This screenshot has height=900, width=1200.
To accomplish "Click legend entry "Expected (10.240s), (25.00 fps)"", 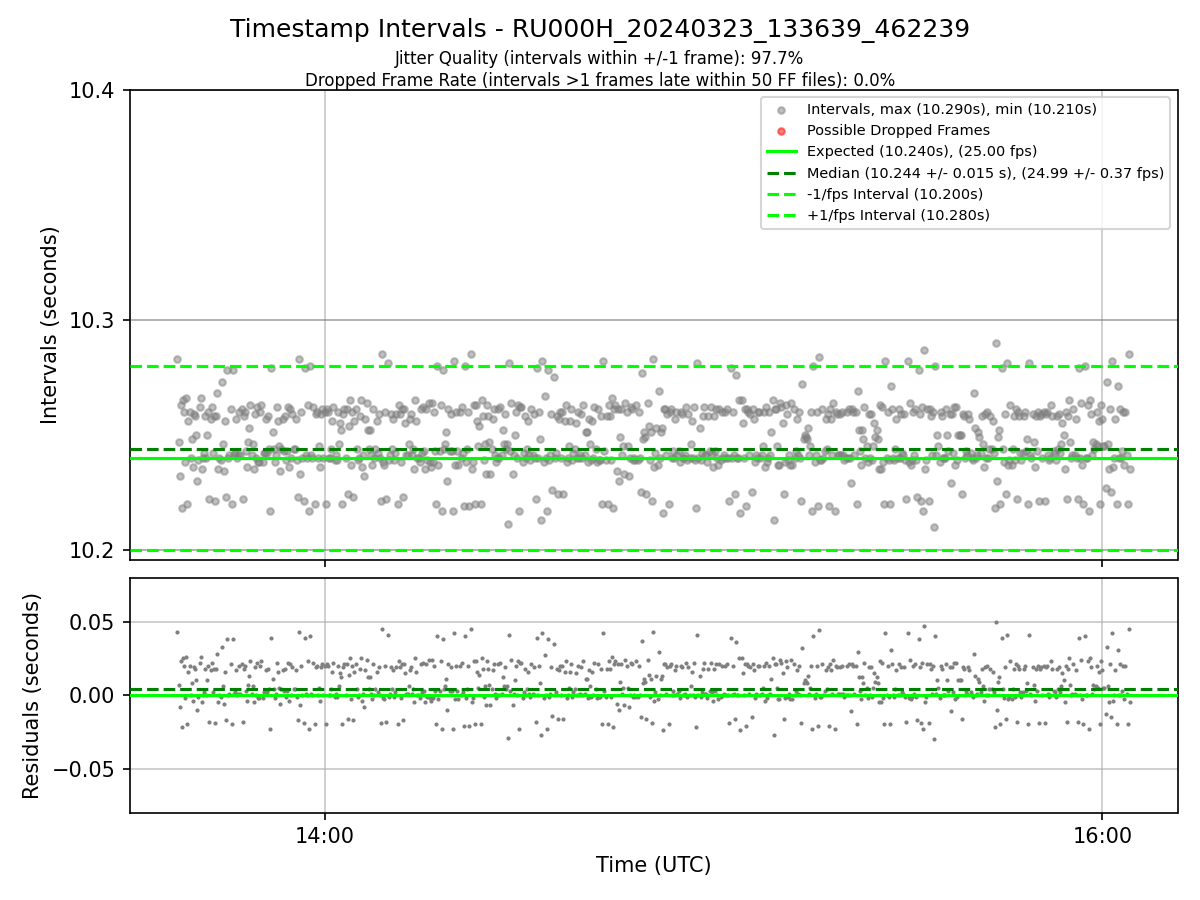I will [922, 151].
